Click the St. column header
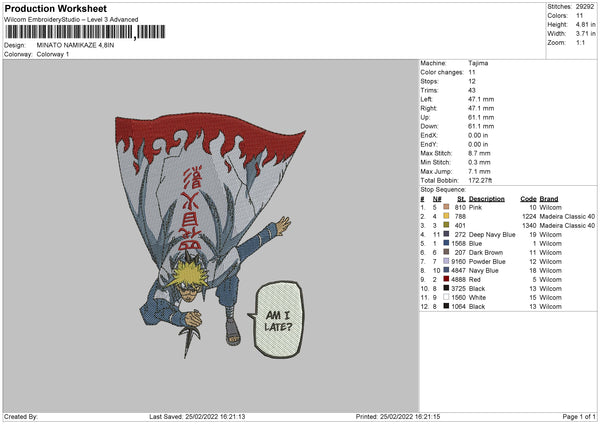The width and height of the screenshot is (600, 424). pos(461,199)
